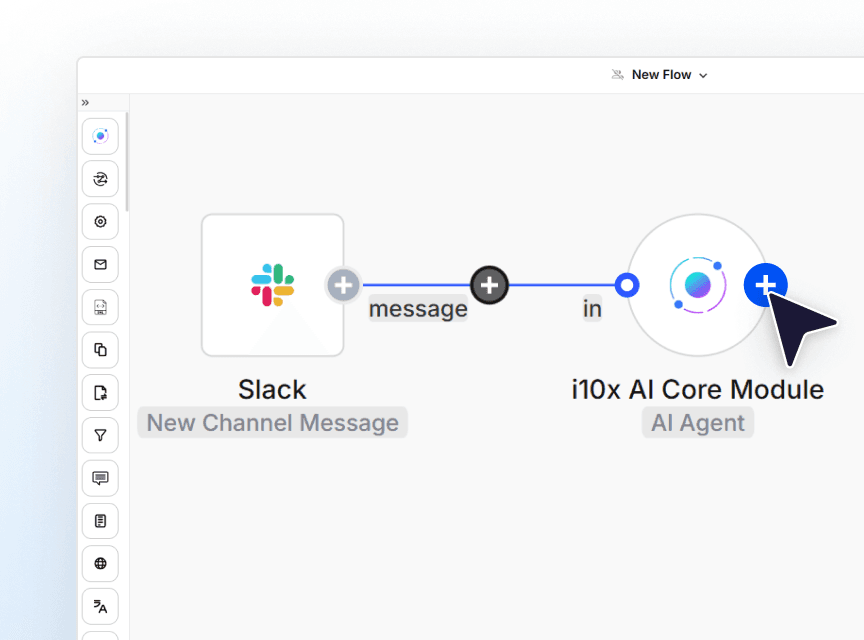
Task: Click the Slack node on the canvas
Action: pyautogui.click(x=272, y=285)
